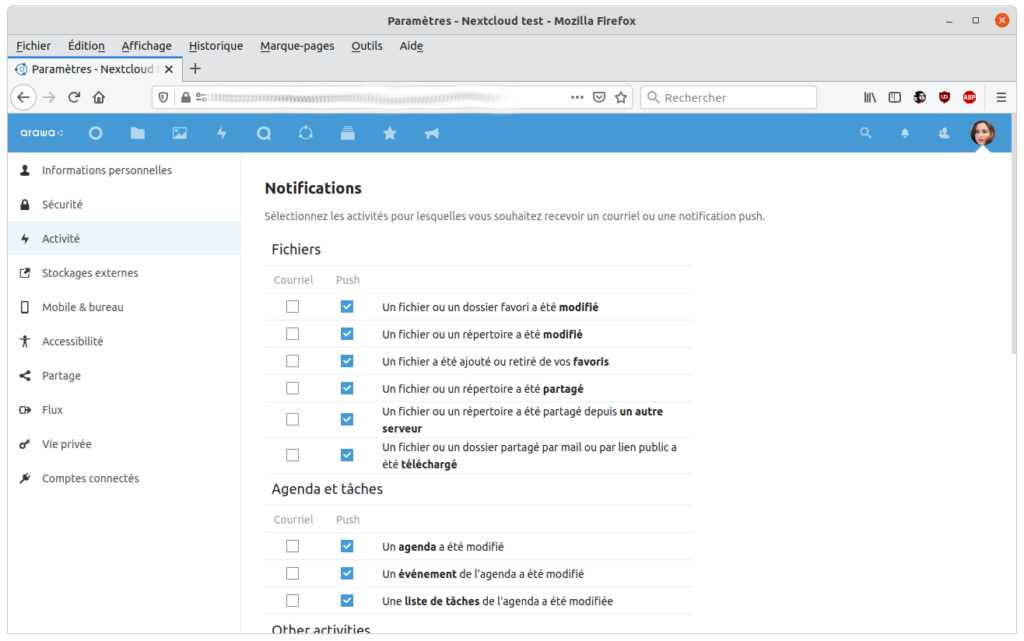Open the Marque-pages menu
This screenshot has width=1024, height=641.
(x=297, y=46)
